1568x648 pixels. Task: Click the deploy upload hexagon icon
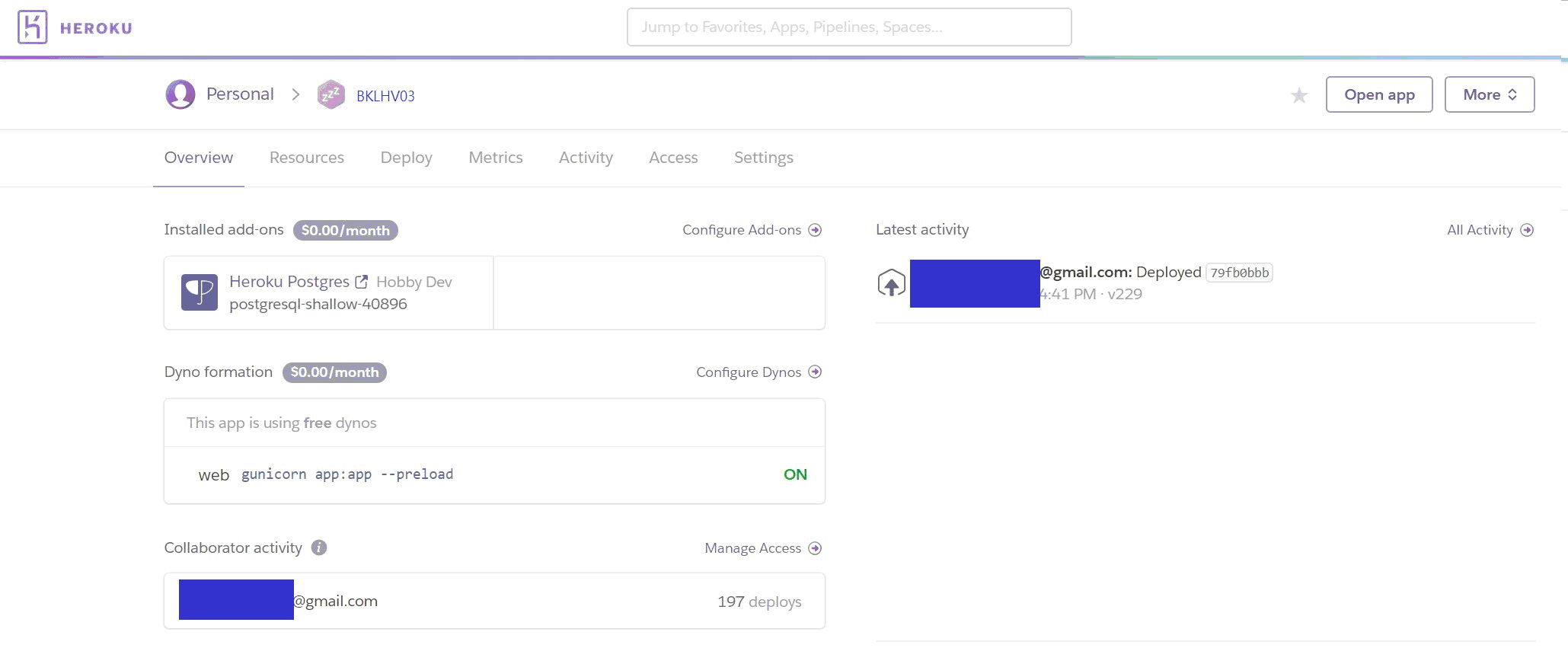click(x=892, y=283)
